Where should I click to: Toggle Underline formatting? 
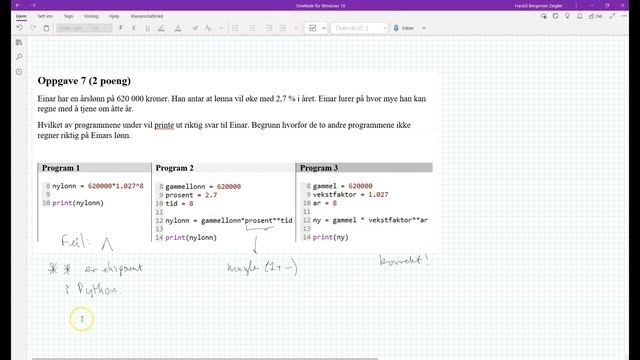(147, 28)
